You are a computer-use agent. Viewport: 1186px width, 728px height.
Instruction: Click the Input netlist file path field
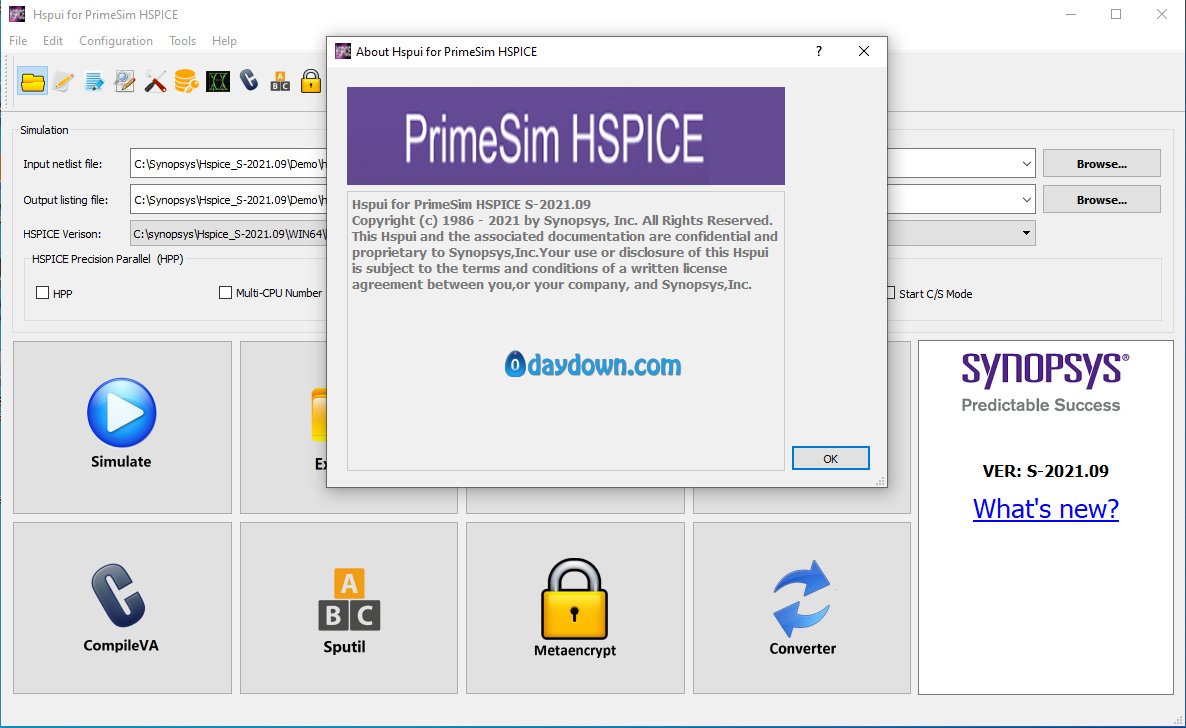click(228, 163)
